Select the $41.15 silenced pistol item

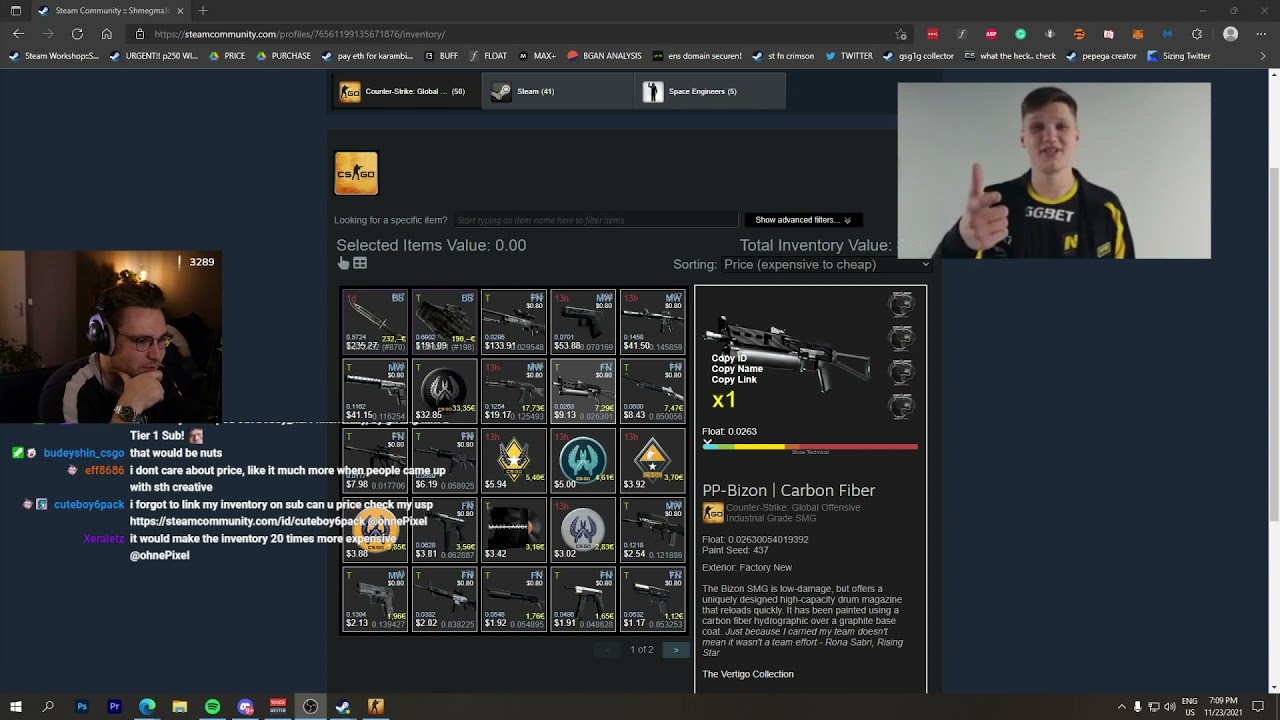tap(375, 391)
